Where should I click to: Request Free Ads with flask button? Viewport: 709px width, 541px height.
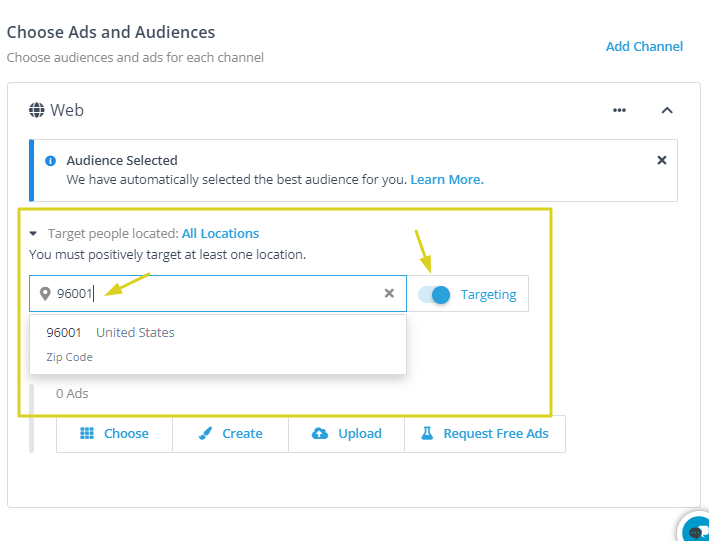point(484,434)
